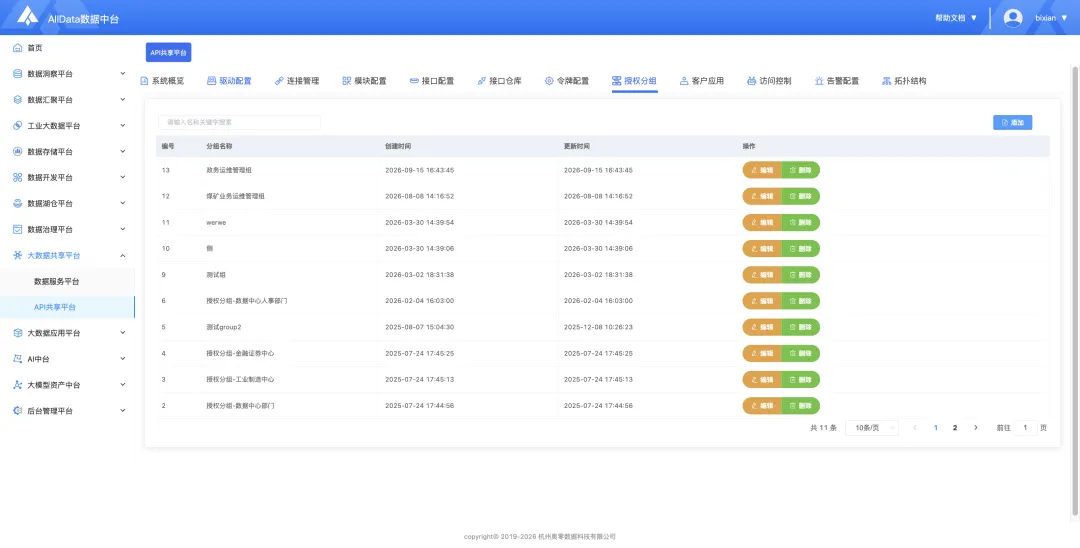Viewport: 1080px width, 548px height.
Task: Open the 帮助文档 dropdown
Action: coord(956,18)
